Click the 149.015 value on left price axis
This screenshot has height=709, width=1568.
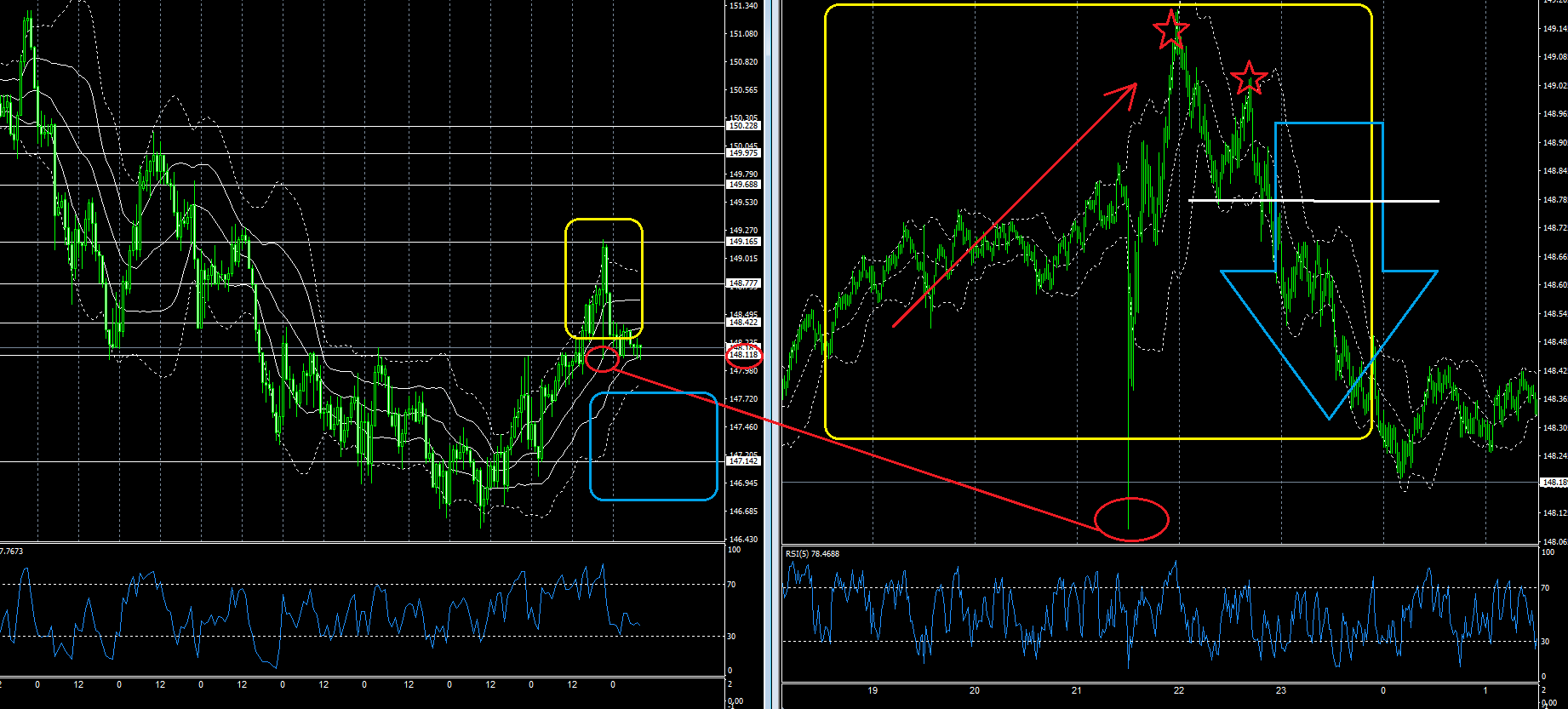(x=743, y=259)
